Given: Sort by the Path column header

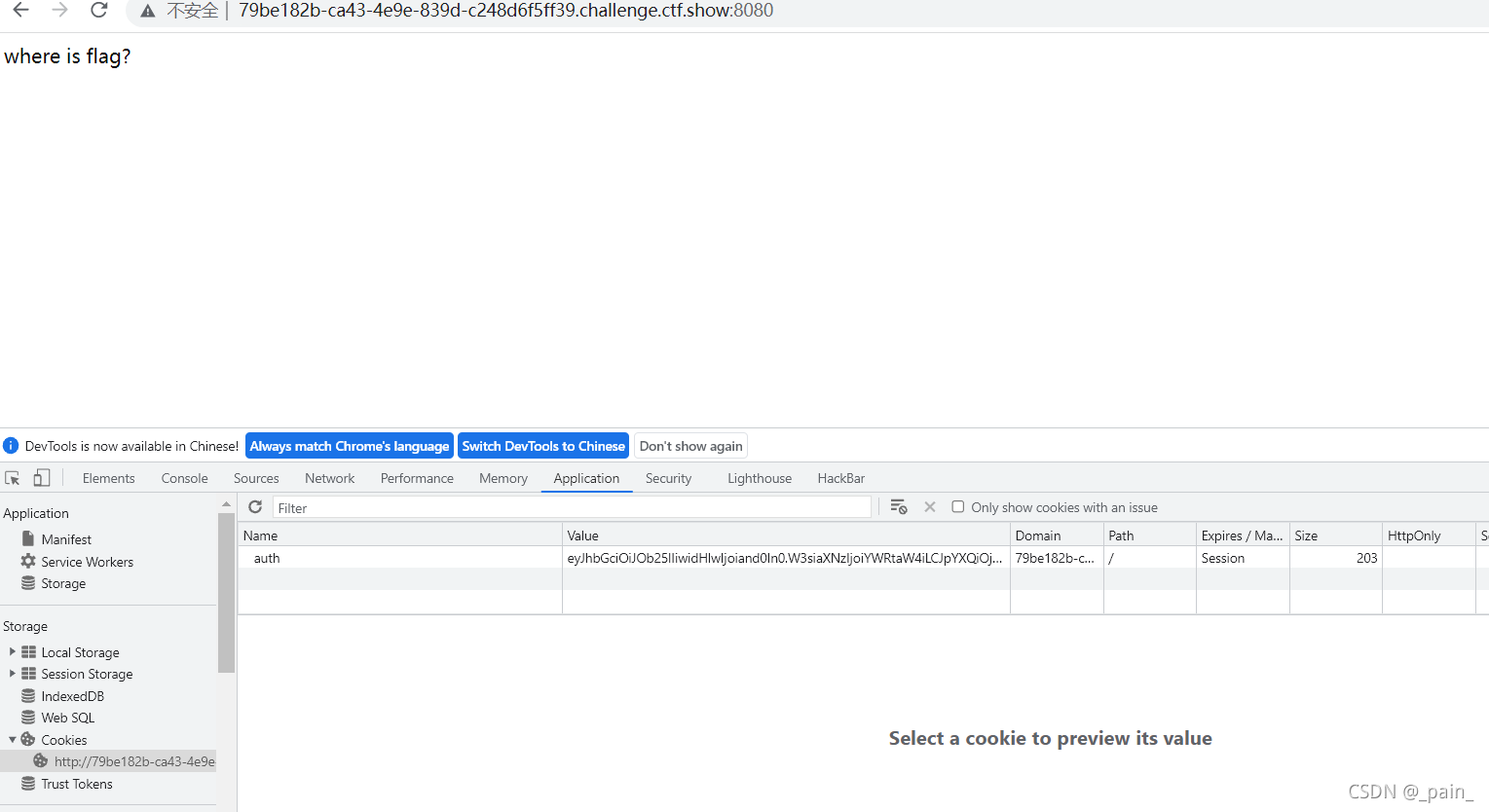Looking at the screenshot, I should coord(1150,535).
